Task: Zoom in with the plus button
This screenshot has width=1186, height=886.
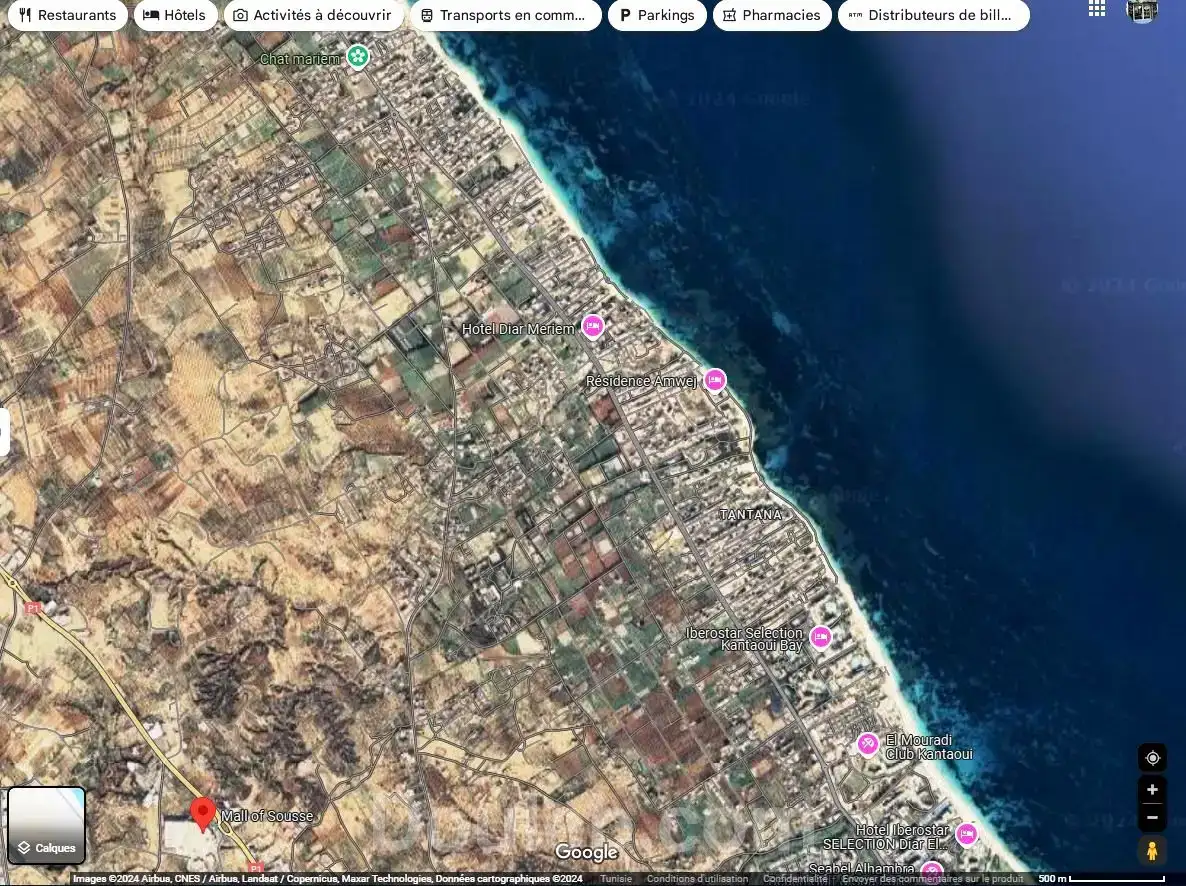Action: click(1152, 790)
